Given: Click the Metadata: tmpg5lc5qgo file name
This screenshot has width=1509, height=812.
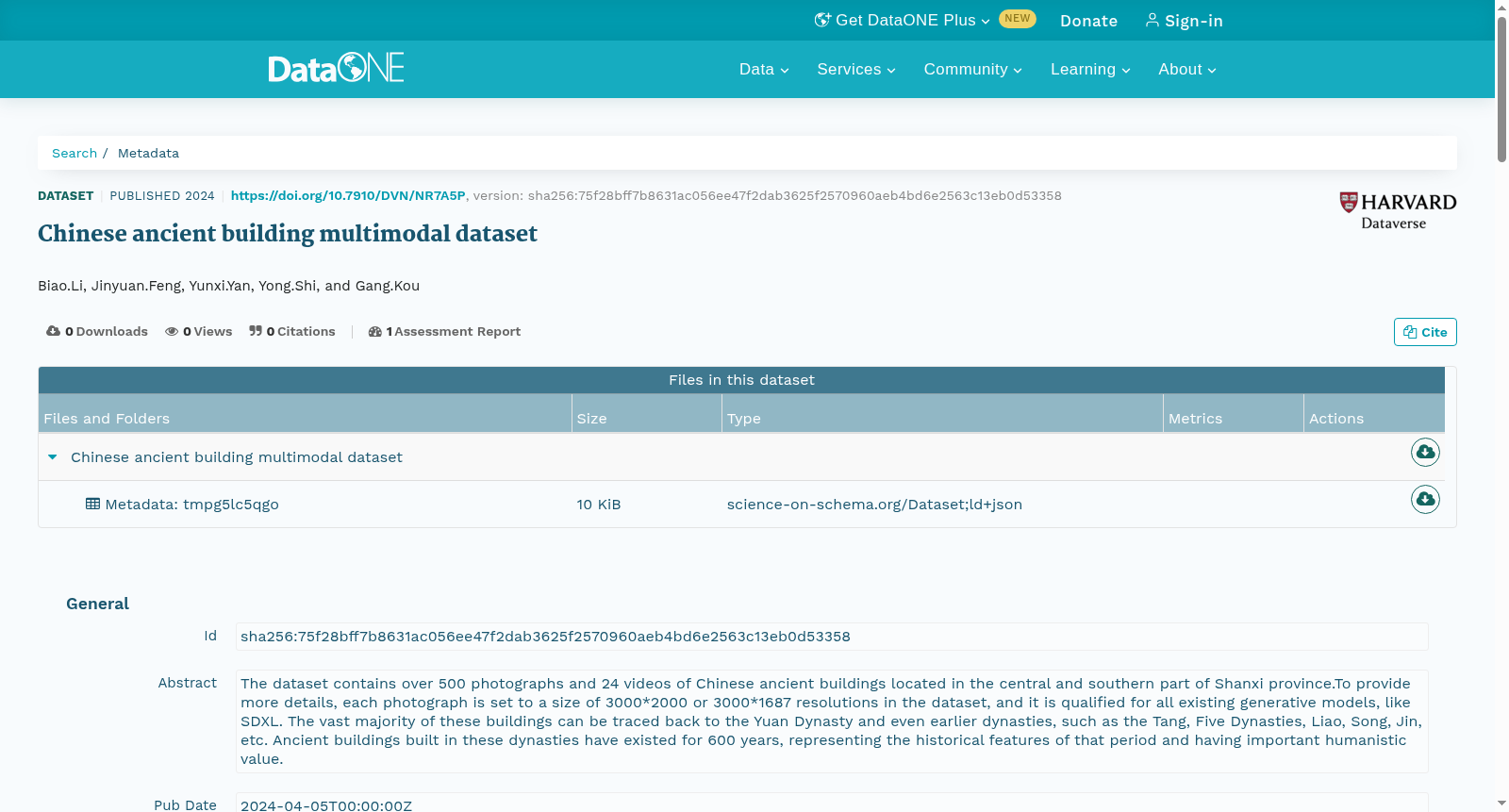Looking at the screenshot, I should point(191,505).
